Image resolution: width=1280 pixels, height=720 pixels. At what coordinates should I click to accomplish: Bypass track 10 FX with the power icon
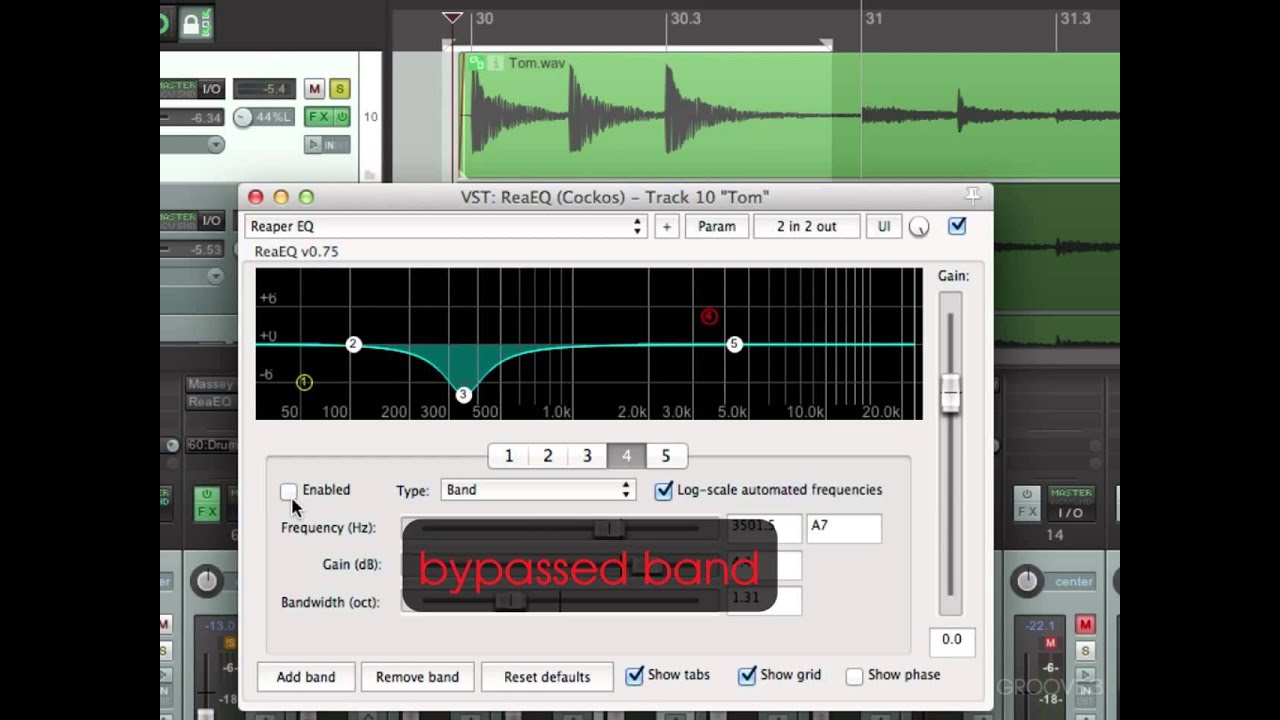point(342,117)
